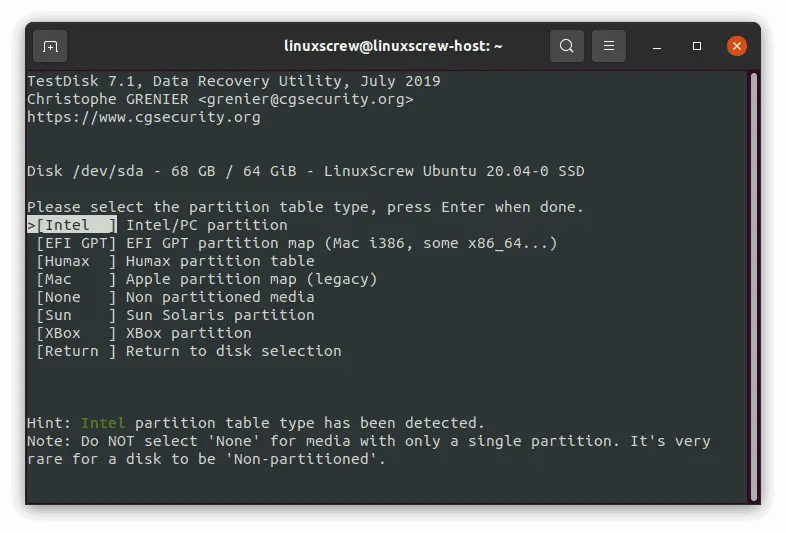Click 'Return to disk selection' description text

(x=234, y=351)
